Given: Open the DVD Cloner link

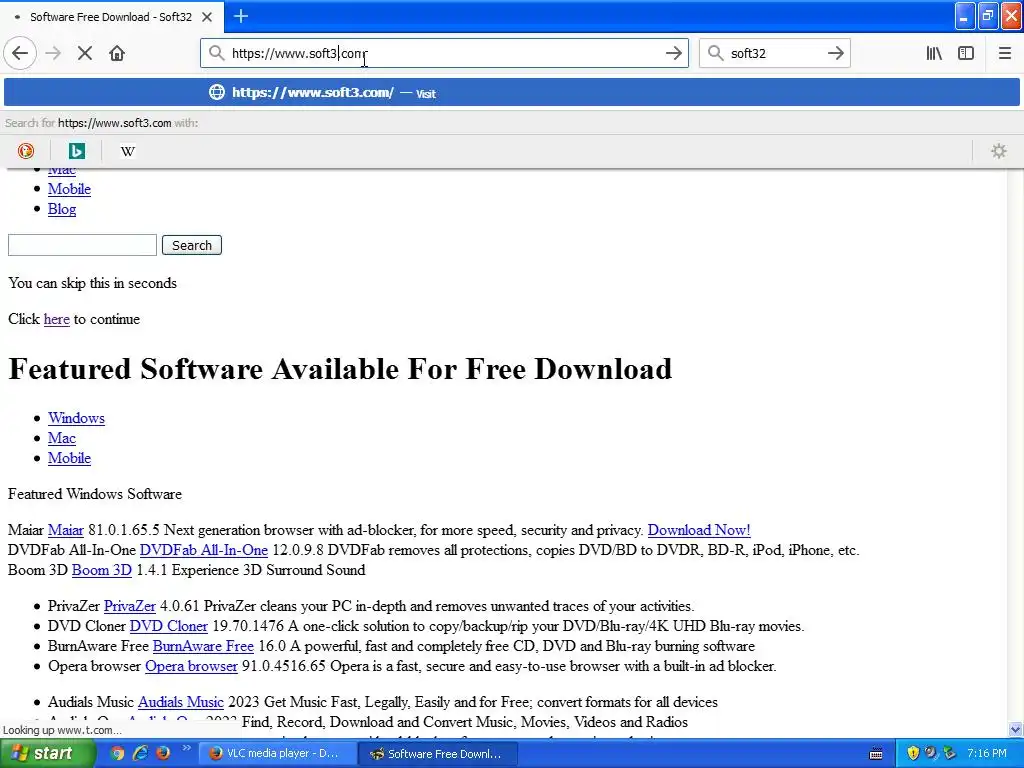Looking at the screenshot, I should [168, 626].
